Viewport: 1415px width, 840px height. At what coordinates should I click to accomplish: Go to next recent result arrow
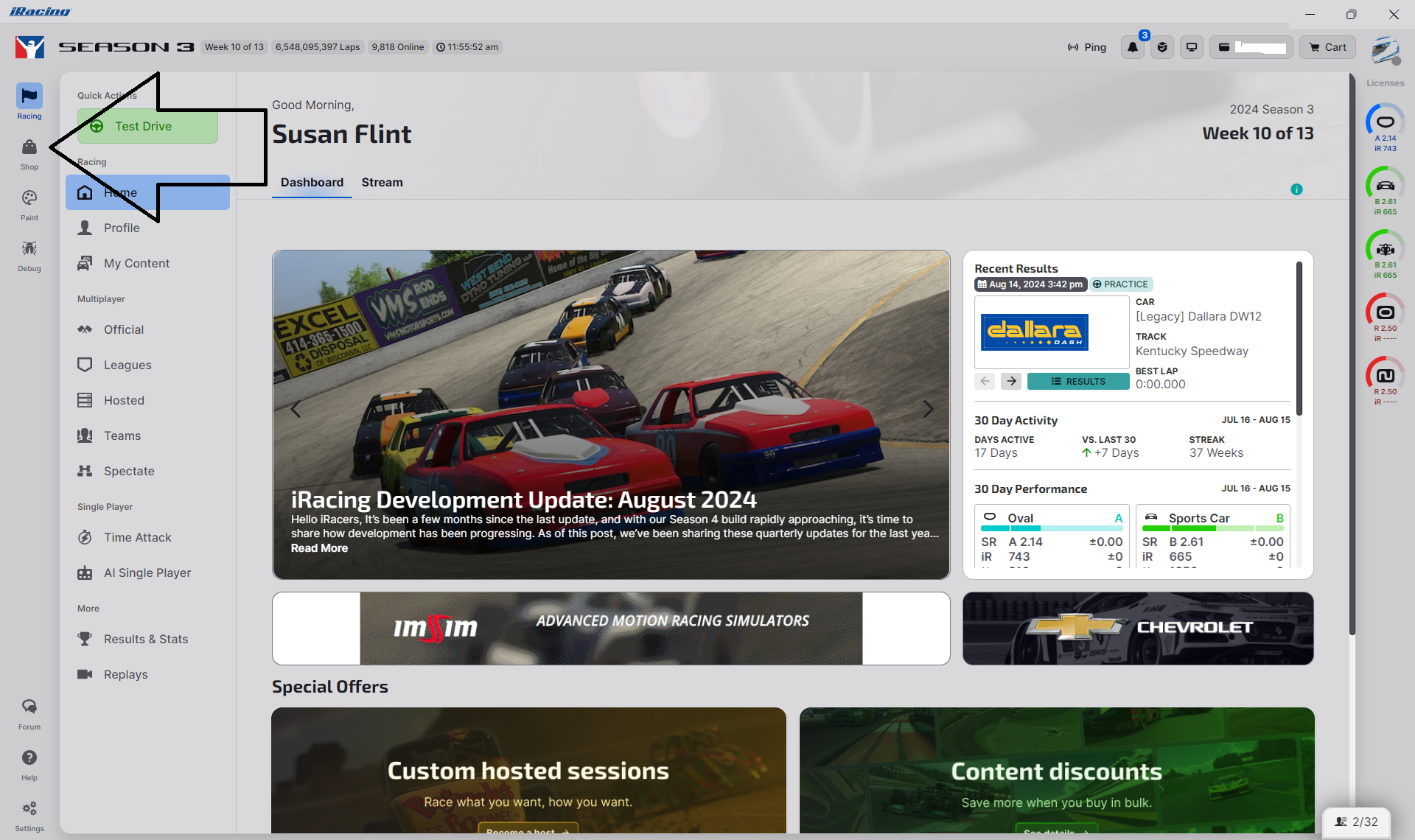(x=1010, y=381)
